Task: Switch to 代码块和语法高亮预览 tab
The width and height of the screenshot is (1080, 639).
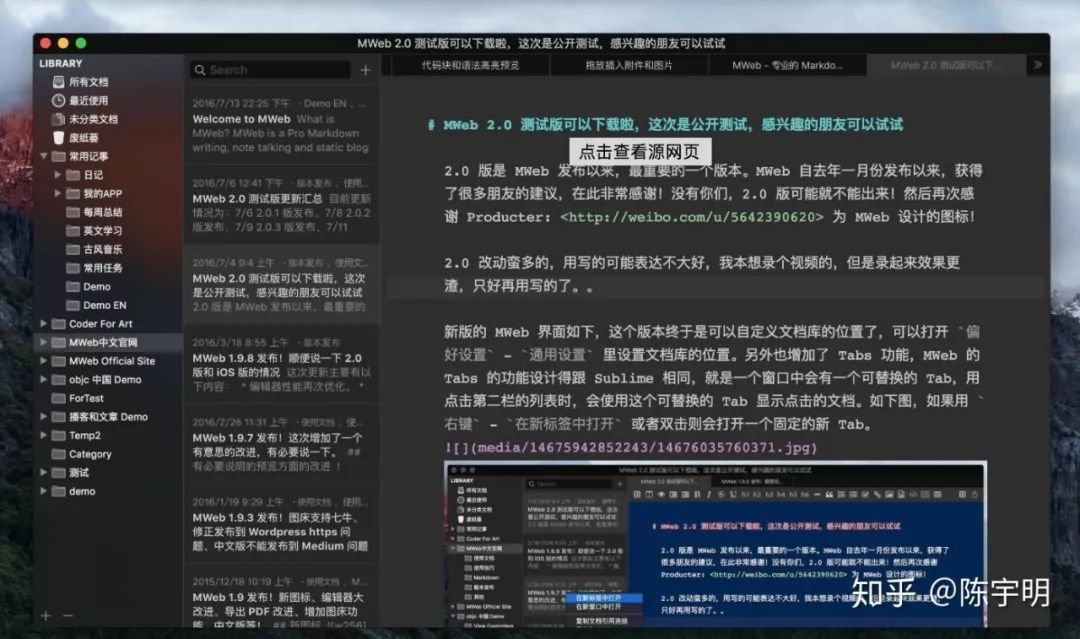Action: tap(470, 65)
